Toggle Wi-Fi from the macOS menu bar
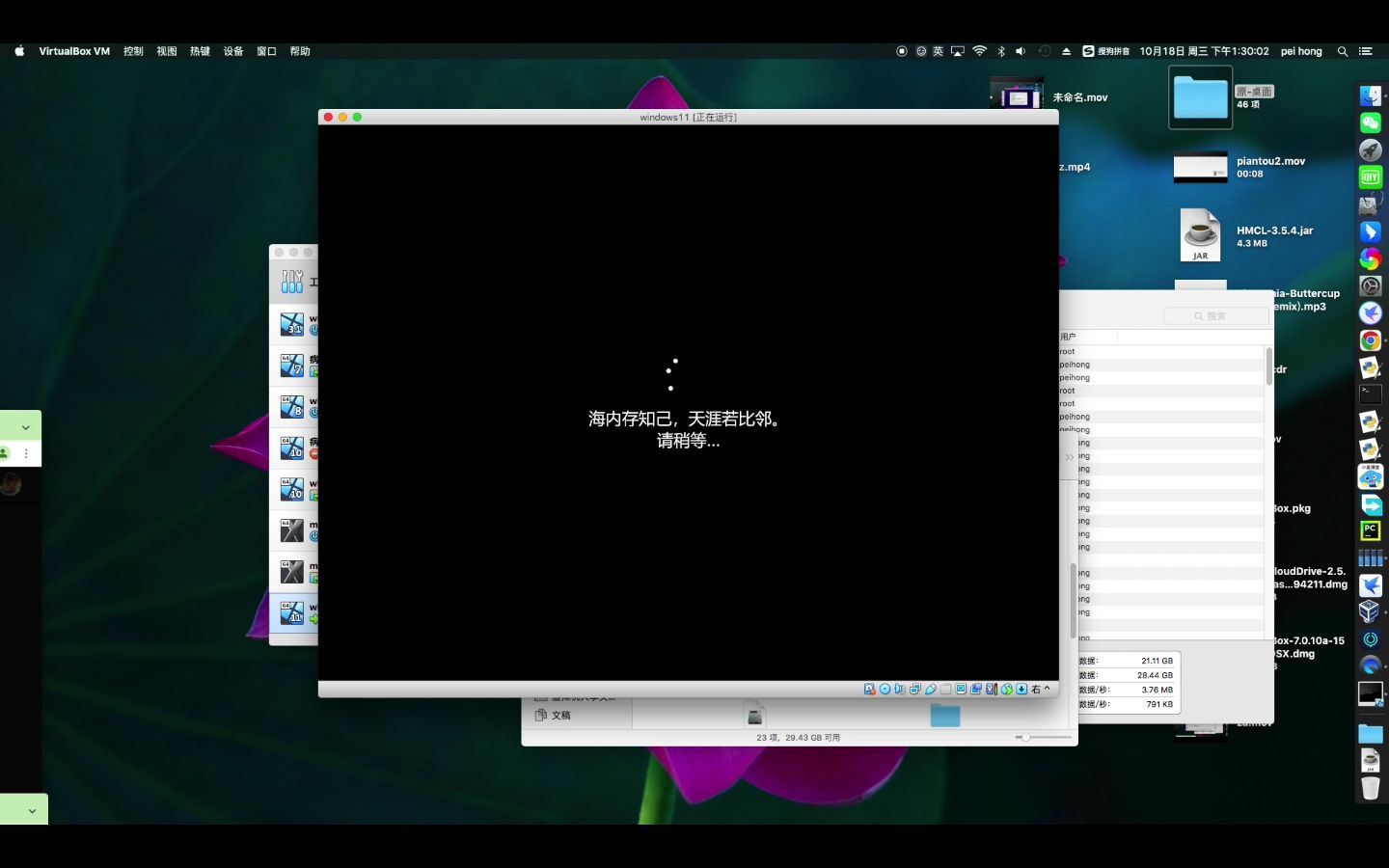Screen dimensions: 1389x868 tap(978, 51)
